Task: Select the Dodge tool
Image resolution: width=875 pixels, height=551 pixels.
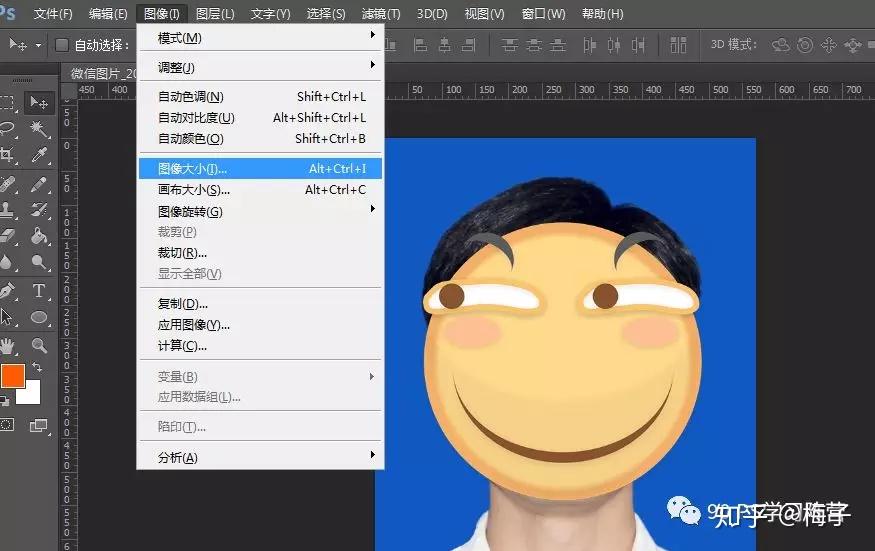Action: coord(39,262)
